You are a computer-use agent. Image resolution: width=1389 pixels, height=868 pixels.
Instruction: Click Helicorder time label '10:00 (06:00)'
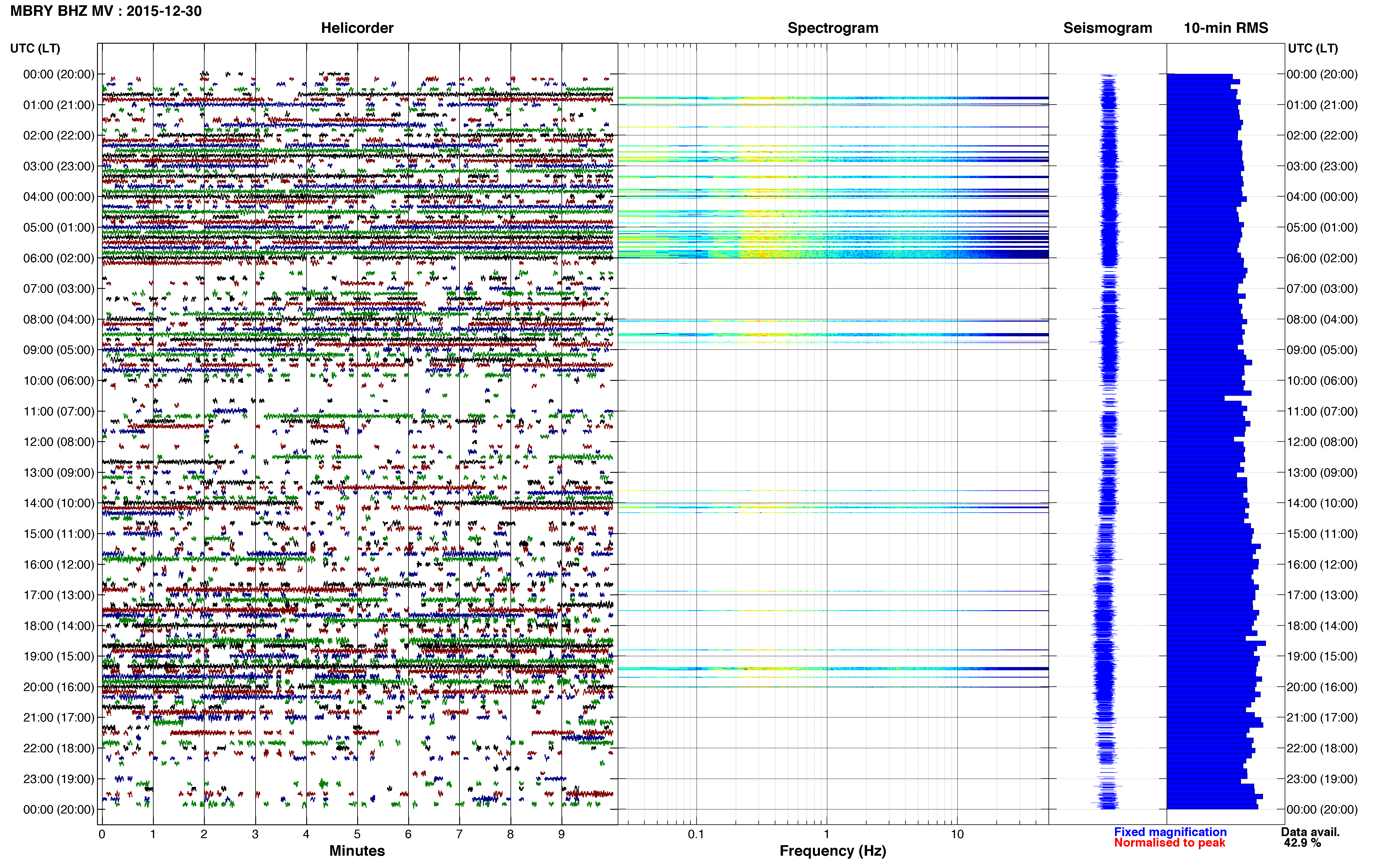pos(59,381)
